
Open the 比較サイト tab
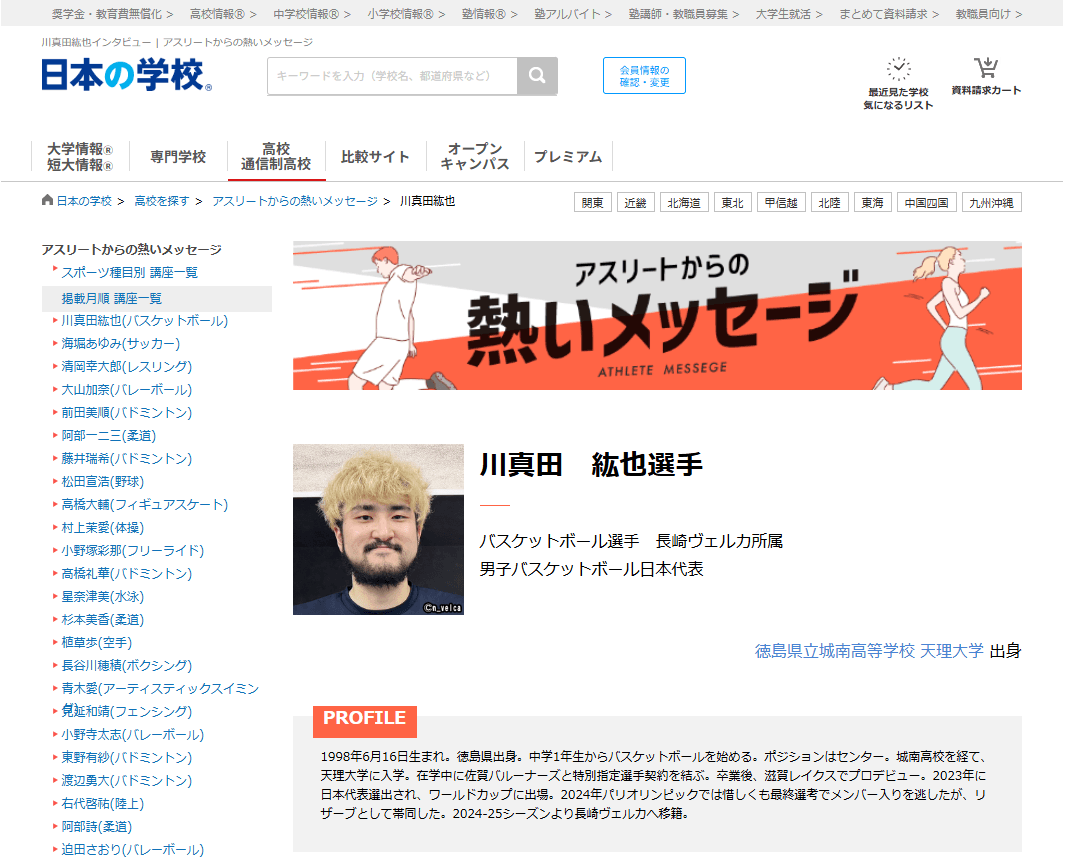(x=374, y=156)
